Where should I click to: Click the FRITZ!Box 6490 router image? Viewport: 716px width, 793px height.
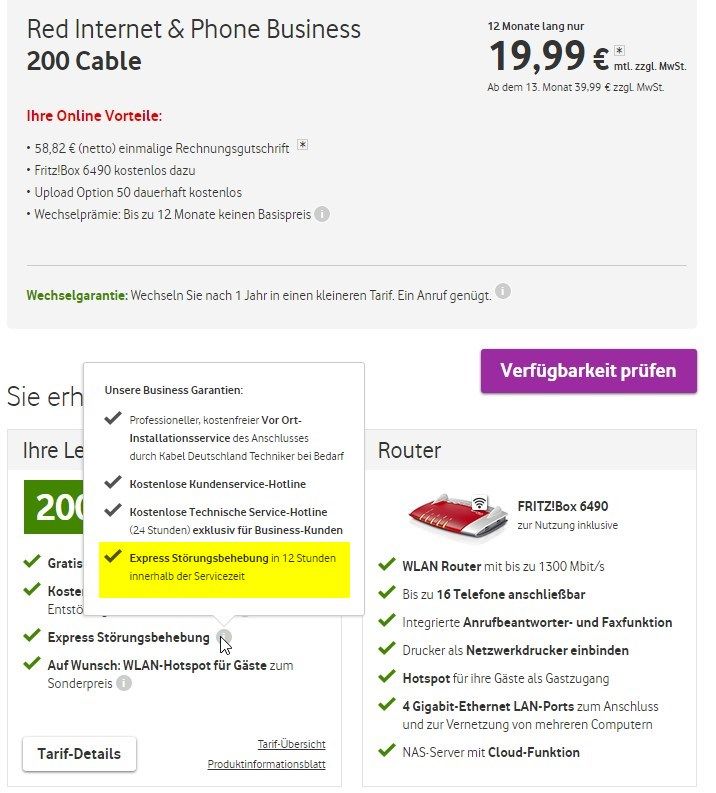(458, 514)
